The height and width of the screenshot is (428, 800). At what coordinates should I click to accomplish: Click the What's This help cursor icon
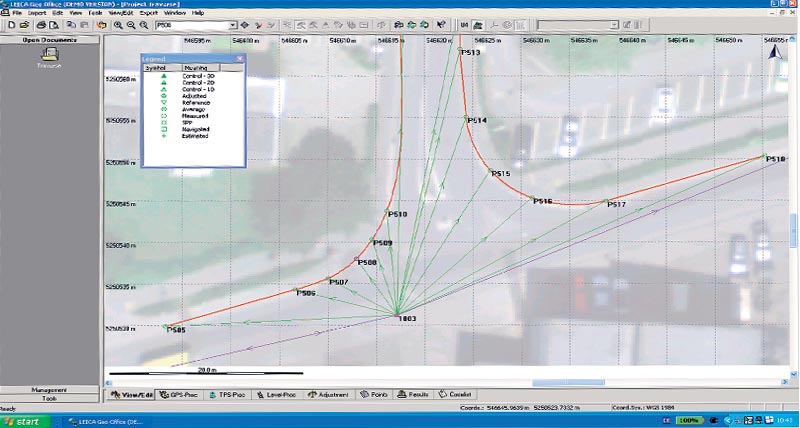pos(441,23)
